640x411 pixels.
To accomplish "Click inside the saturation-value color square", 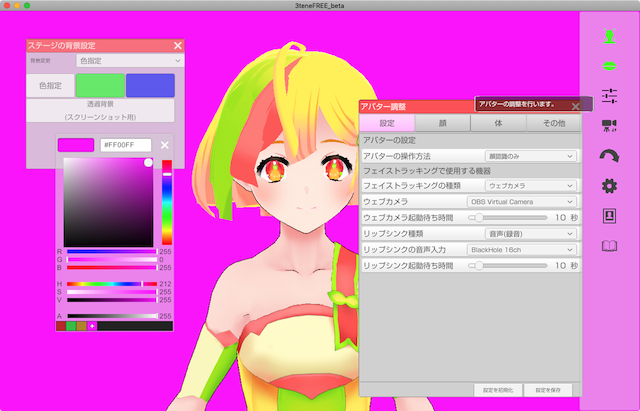I will tap(109, 202).
